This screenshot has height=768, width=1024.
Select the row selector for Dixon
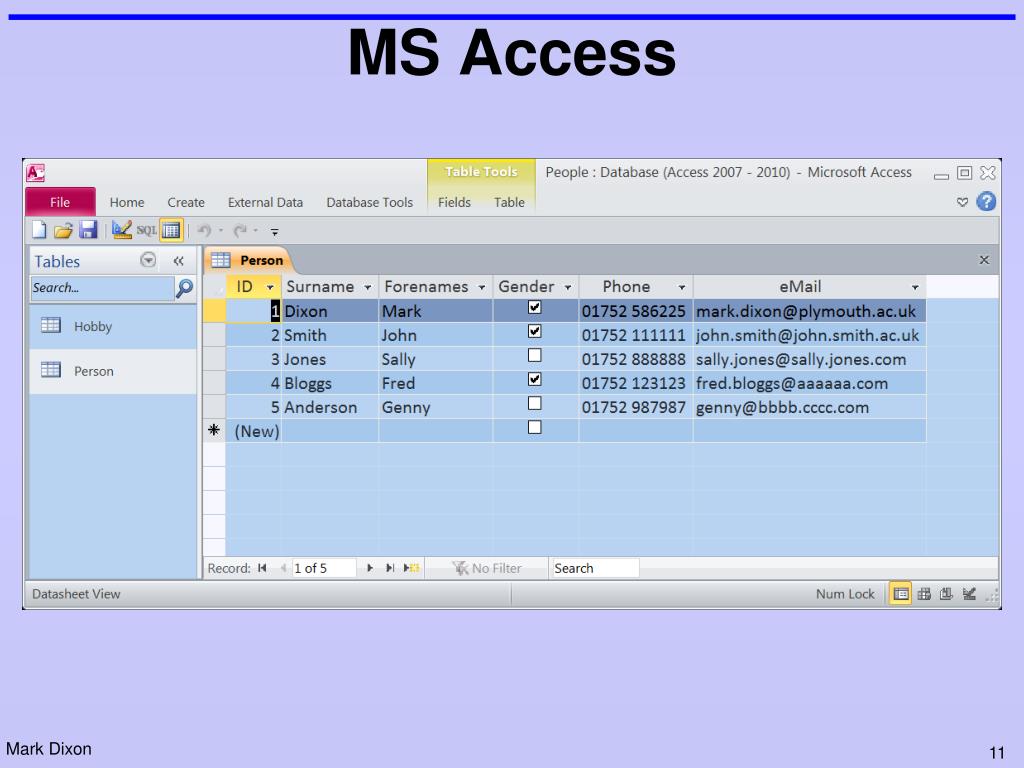coord(214,311)
